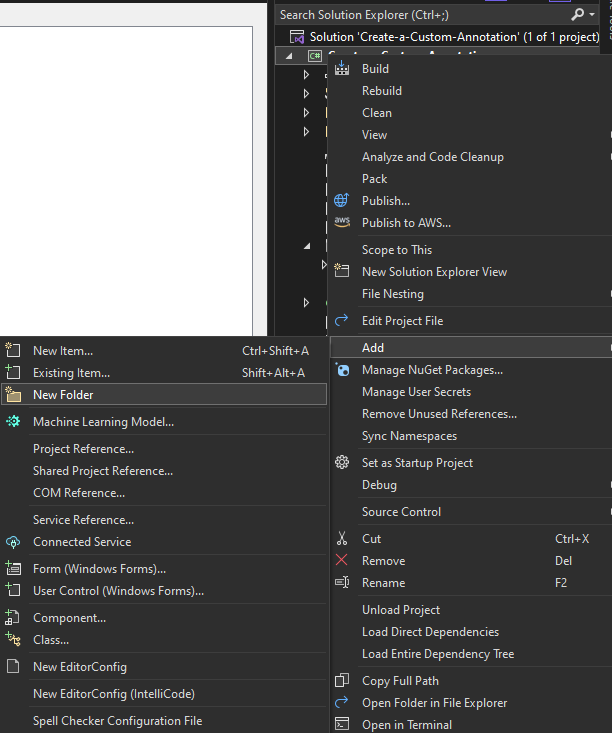Viewport: 612px width, 733px height.
Task: Expand the fourth child tree node arrow
Action: [x=306, y=132]
